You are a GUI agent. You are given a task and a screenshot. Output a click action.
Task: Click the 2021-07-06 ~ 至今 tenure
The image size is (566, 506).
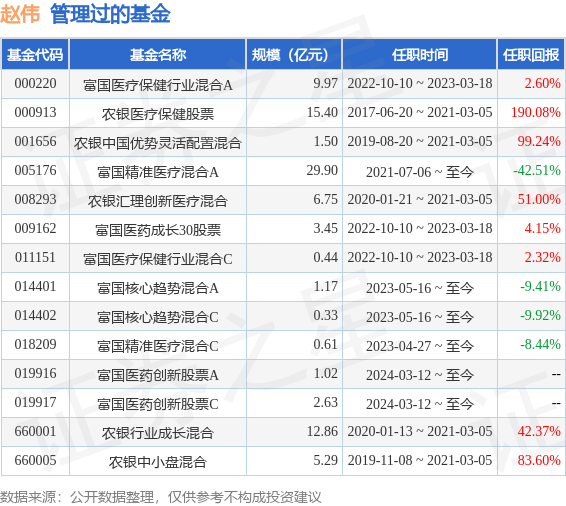(420, 172)
